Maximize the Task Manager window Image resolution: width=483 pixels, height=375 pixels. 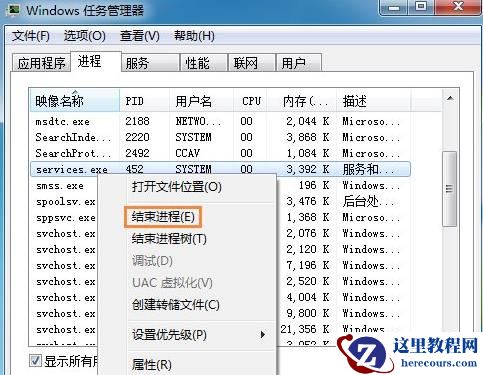coord(421,7)
